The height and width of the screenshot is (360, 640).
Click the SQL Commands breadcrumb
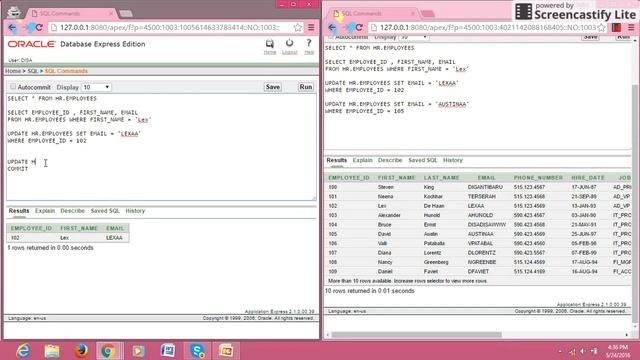click(x=66, y=71)
